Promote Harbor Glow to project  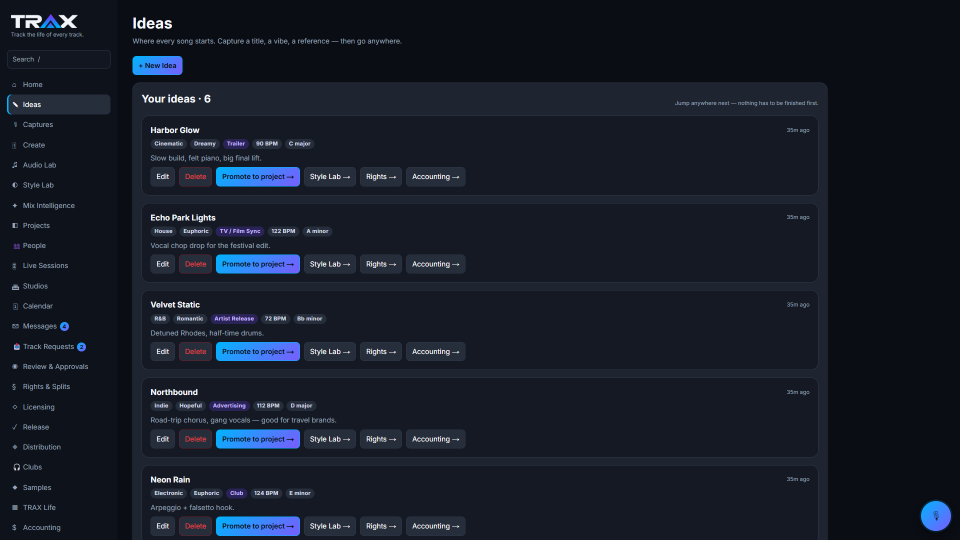[x=258, y=177]
